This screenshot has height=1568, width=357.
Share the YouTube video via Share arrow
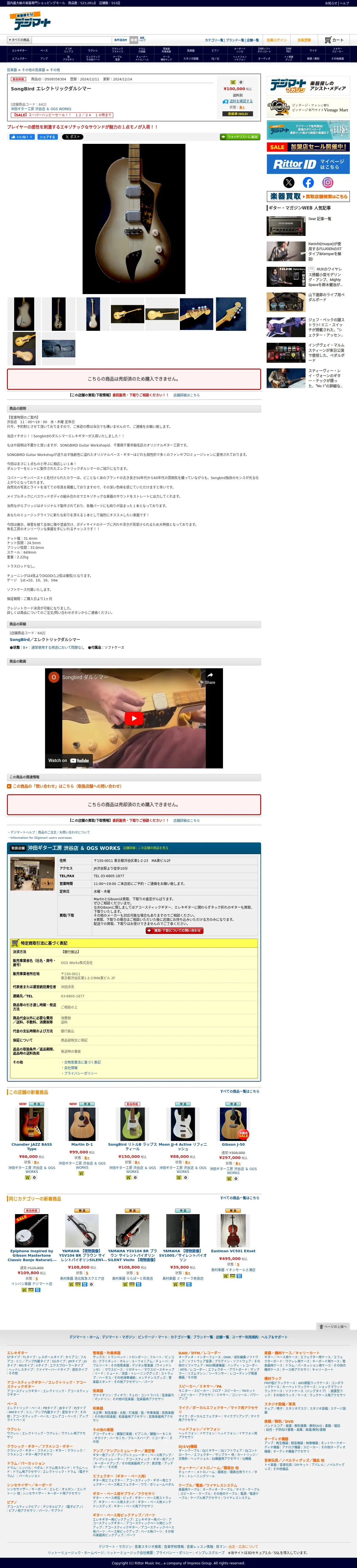tap(210, 677)
